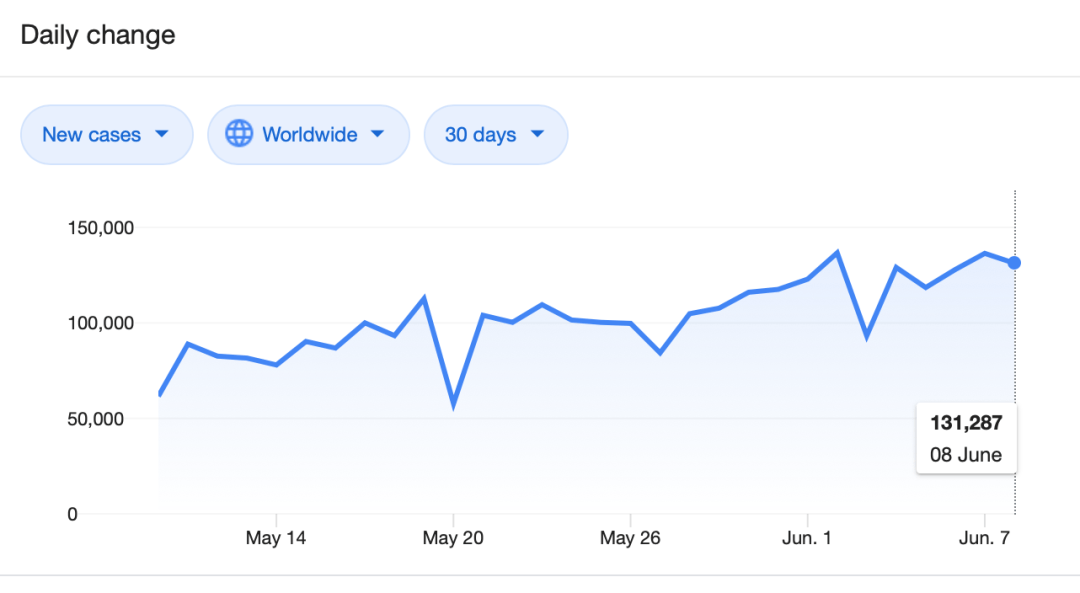Screen dimensions: 1080x593
Task: Click the 131,287 tooltip box
Action: click(966, 438)
